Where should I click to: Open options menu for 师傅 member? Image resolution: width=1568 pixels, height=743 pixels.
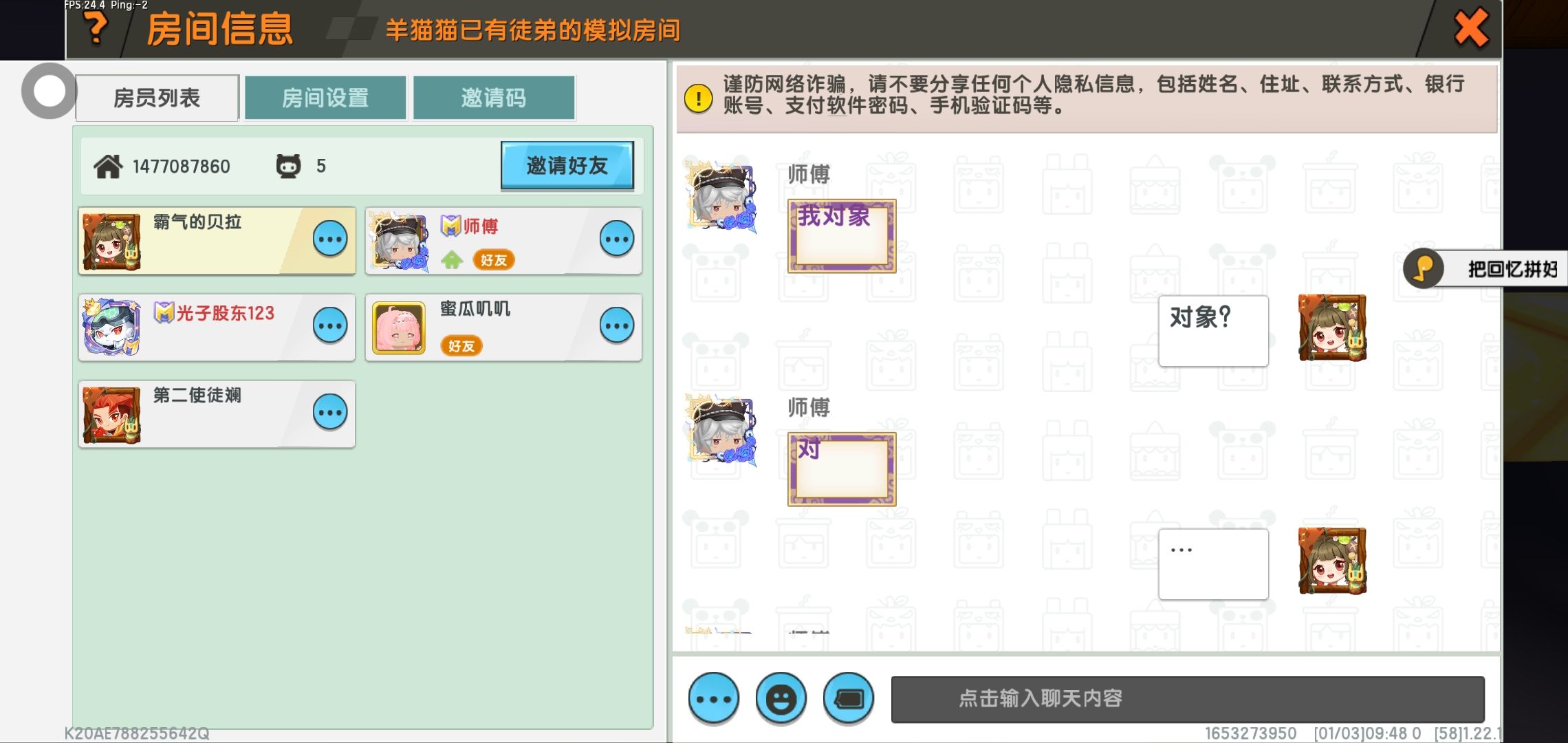(617, 239)
